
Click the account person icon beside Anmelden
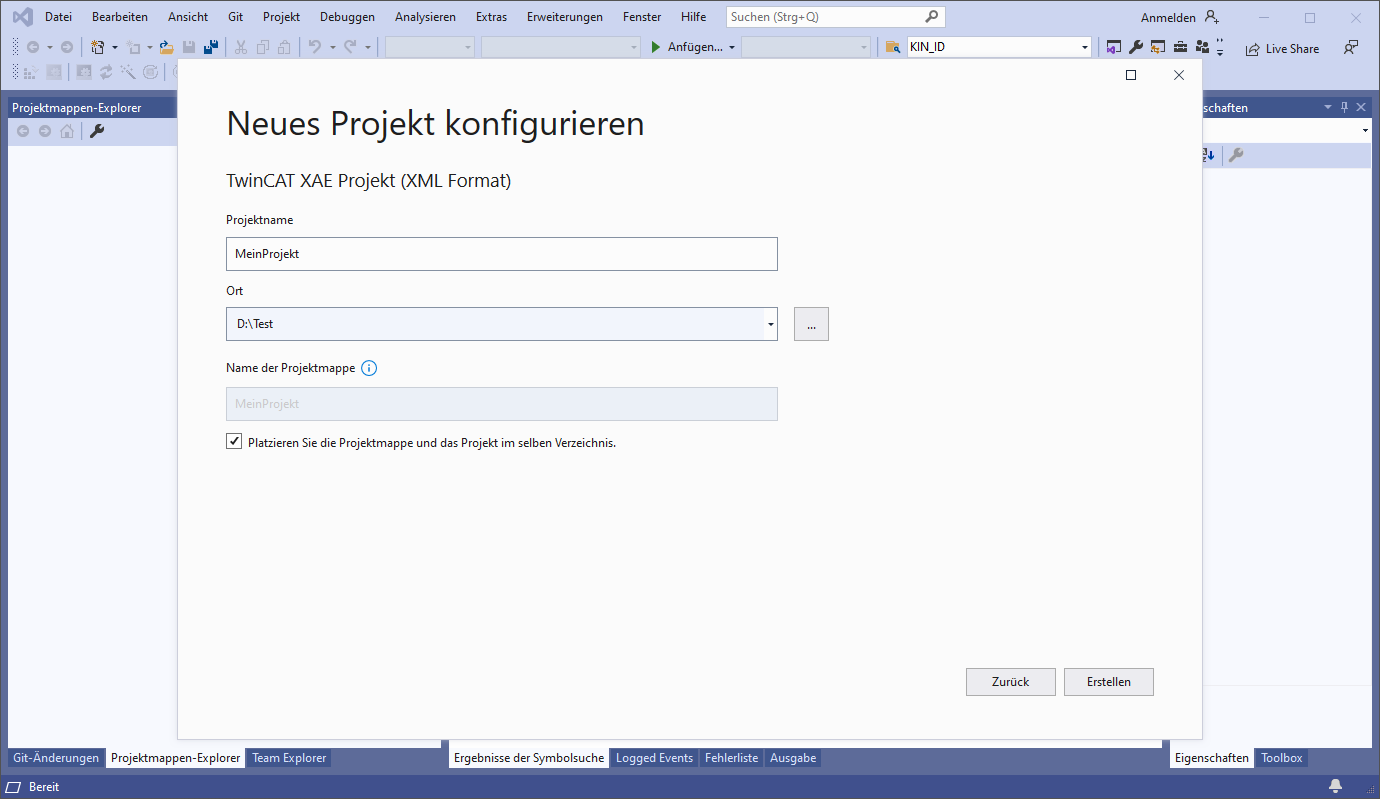(x=1211, y=17)
